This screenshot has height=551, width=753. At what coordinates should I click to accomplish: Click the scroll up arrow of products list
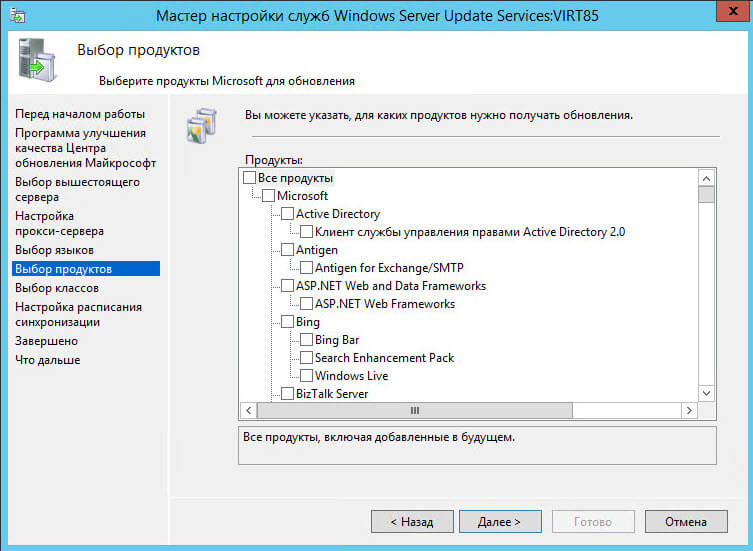click(x=706, y=179)
